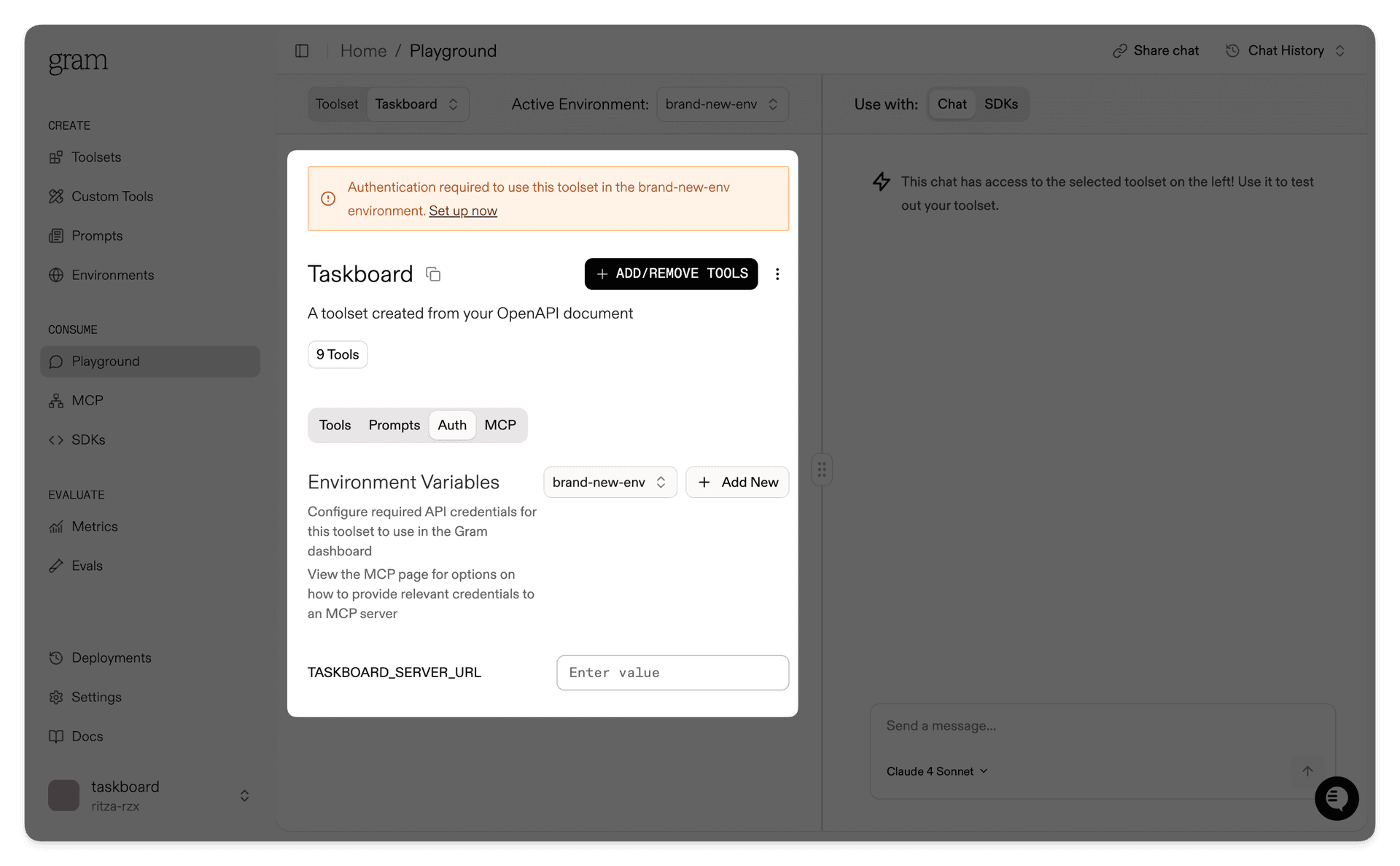Image resolution: width=1400 pixels, height=866 pixels.
Task: Open the chat help bubble
Action: [1337, 798]
